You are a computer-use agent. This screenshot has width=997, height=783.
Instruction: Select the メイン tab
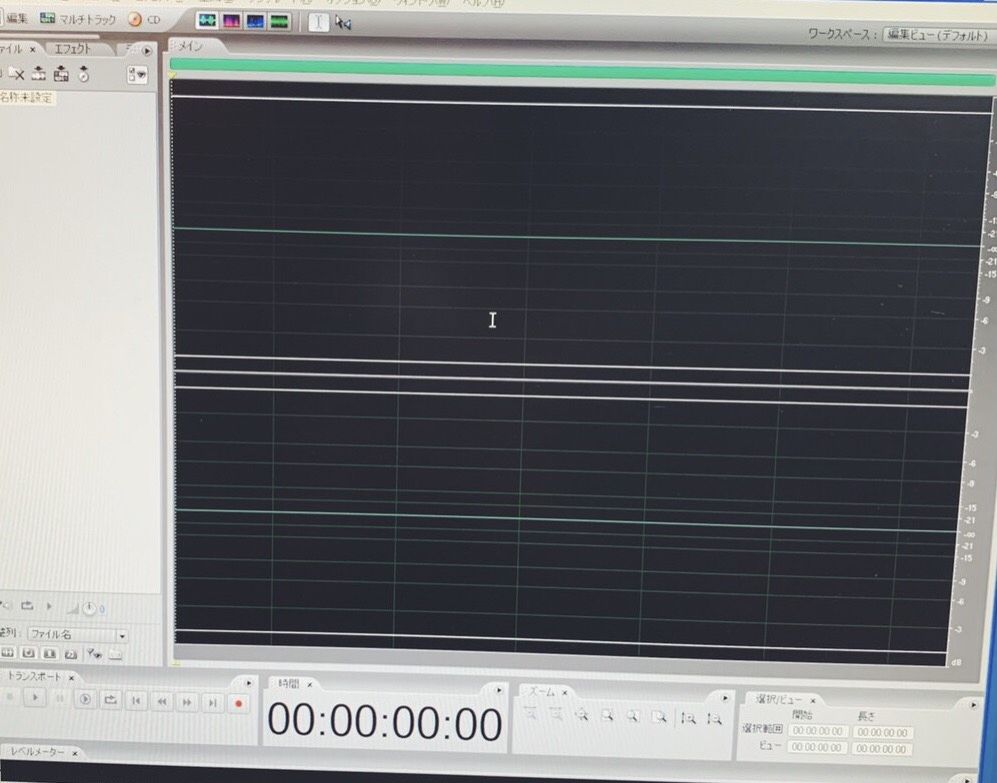[x=191, y=46]
